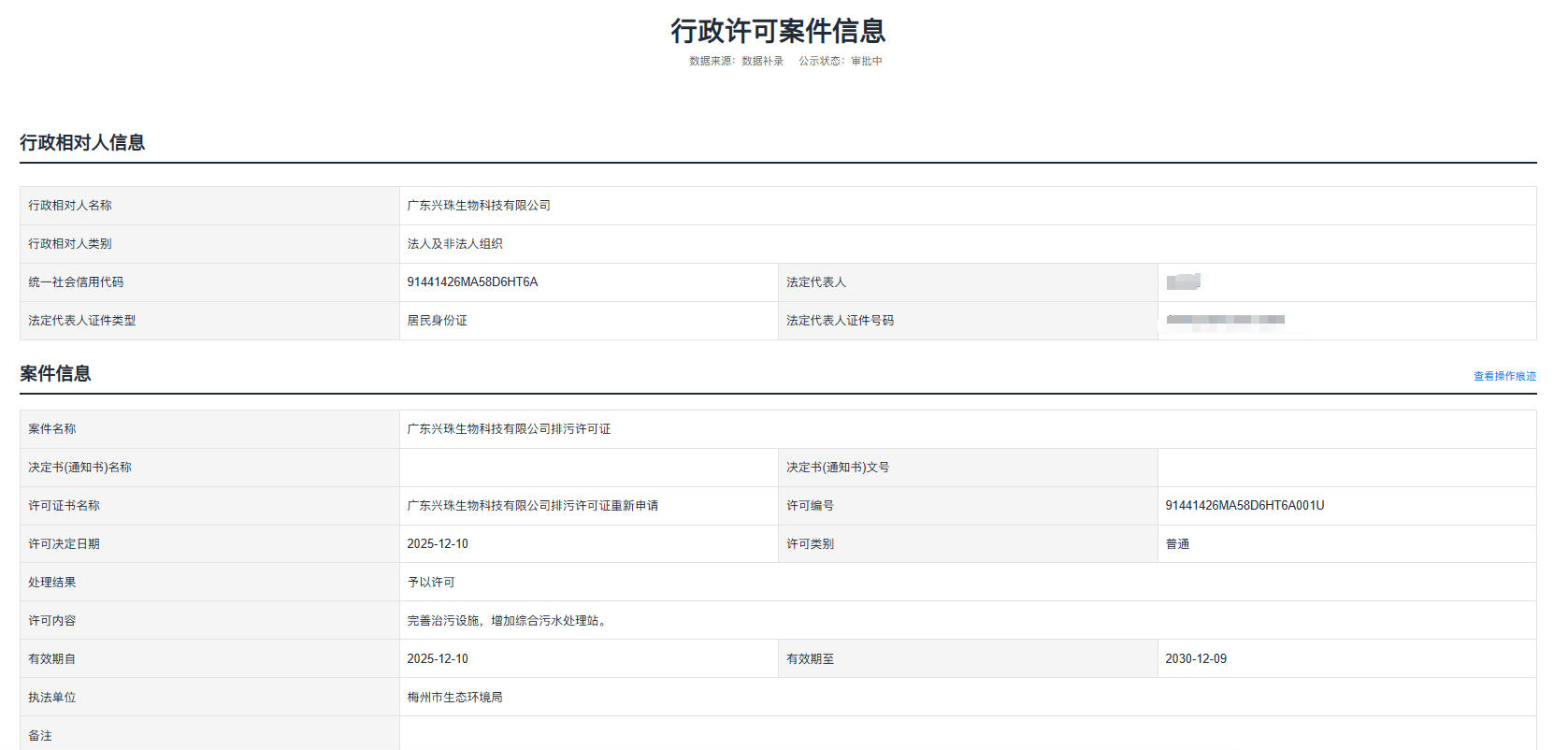Click the credit code 91441426MA58D6HT6A
Screen dimensions: 1568x750
tap(472, 282)
